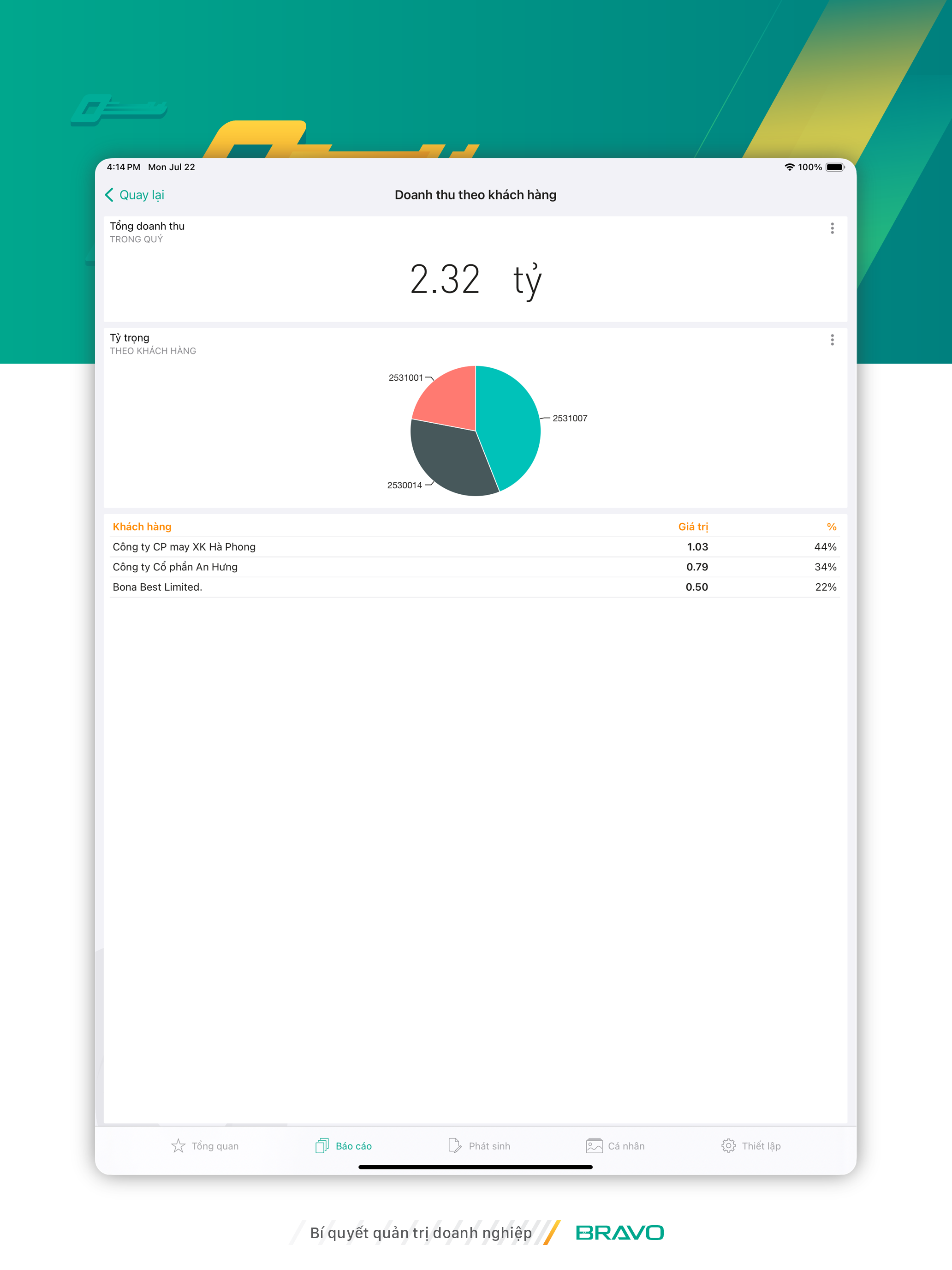This screenshot has height=1270, width=952.
Task: Tap the Quay lại back link
Action: pos(134,195)
